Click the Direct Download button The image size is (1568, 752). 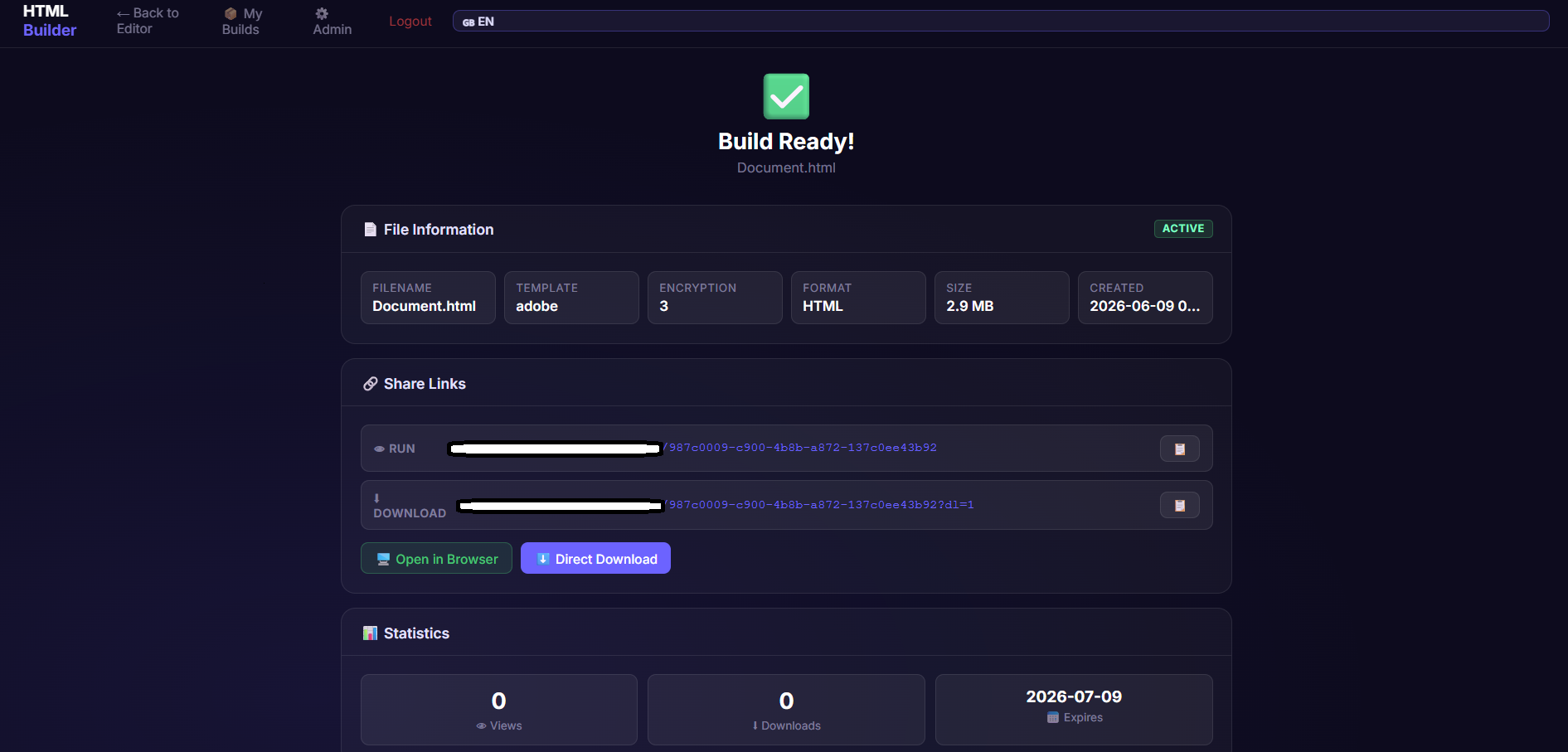coord(595,558)
